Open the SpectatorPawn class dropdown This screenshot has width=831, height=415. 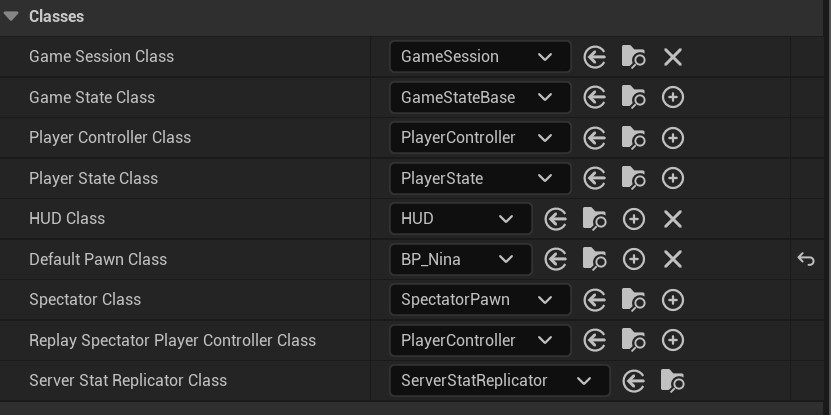[480, 300]
